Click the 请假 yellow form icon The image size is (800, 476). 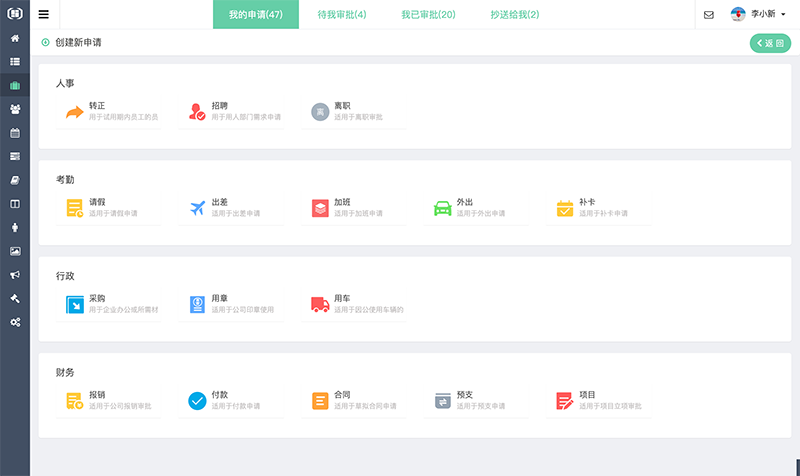click(74, 208)
